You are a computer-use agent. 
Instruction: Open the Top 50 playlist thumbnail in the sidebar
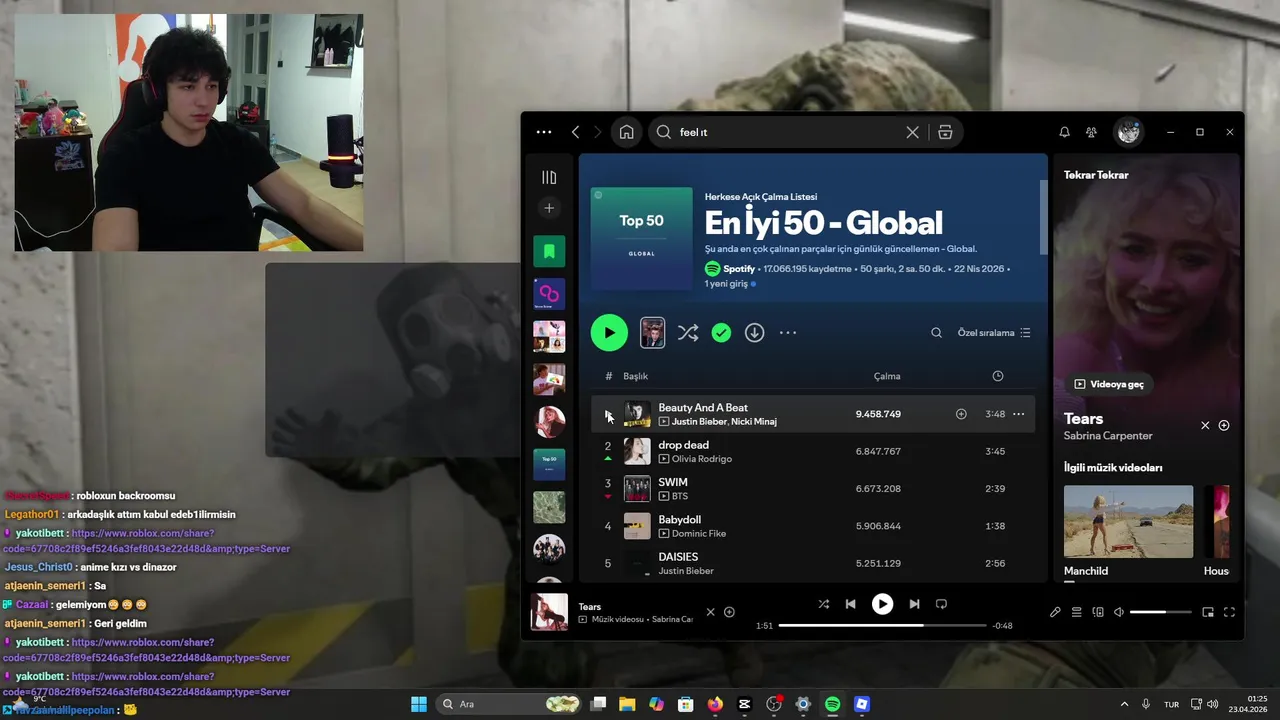click(549, 464)
